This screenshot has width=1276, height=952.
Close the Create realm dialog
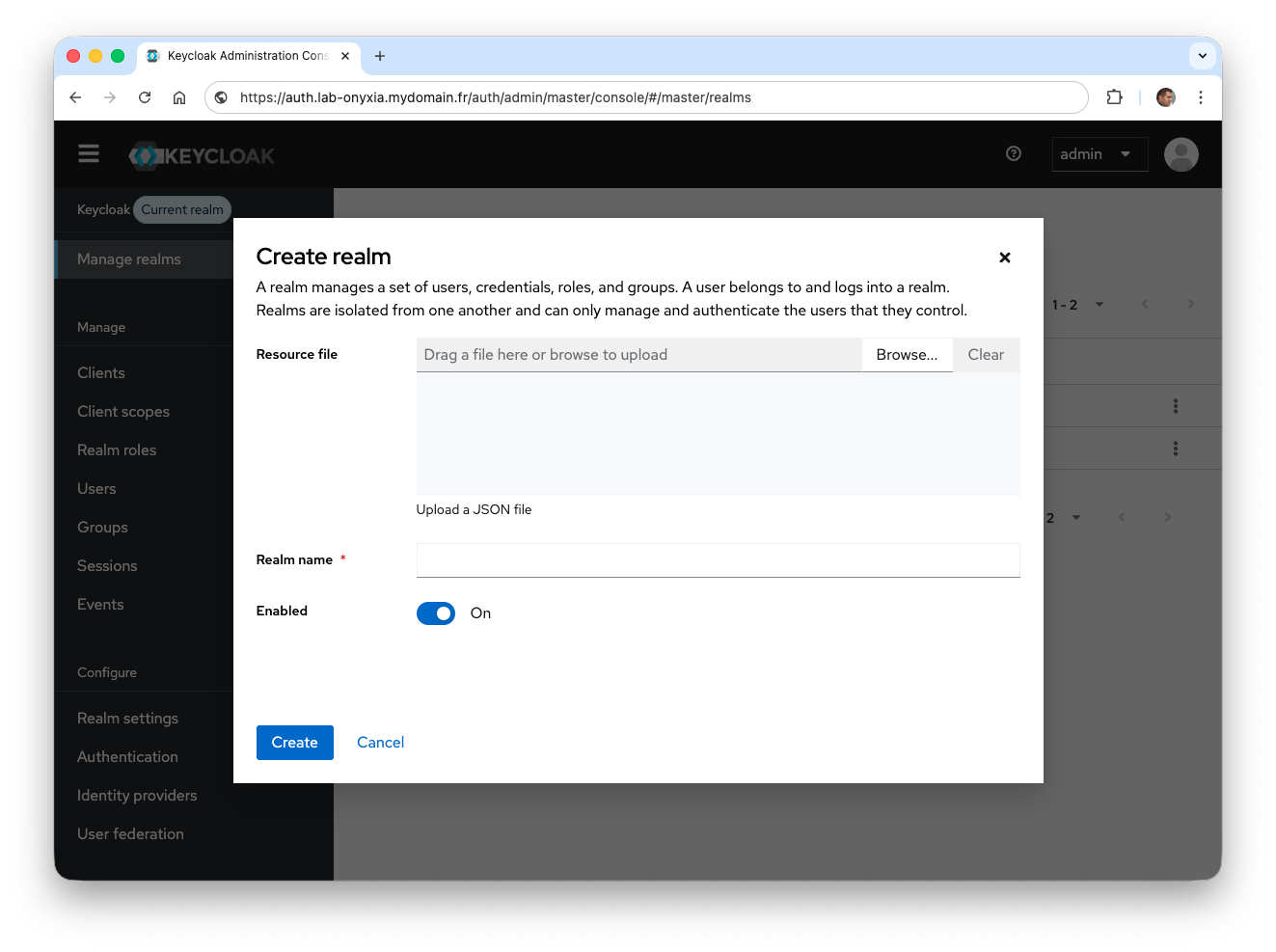tap(1004, 258)
